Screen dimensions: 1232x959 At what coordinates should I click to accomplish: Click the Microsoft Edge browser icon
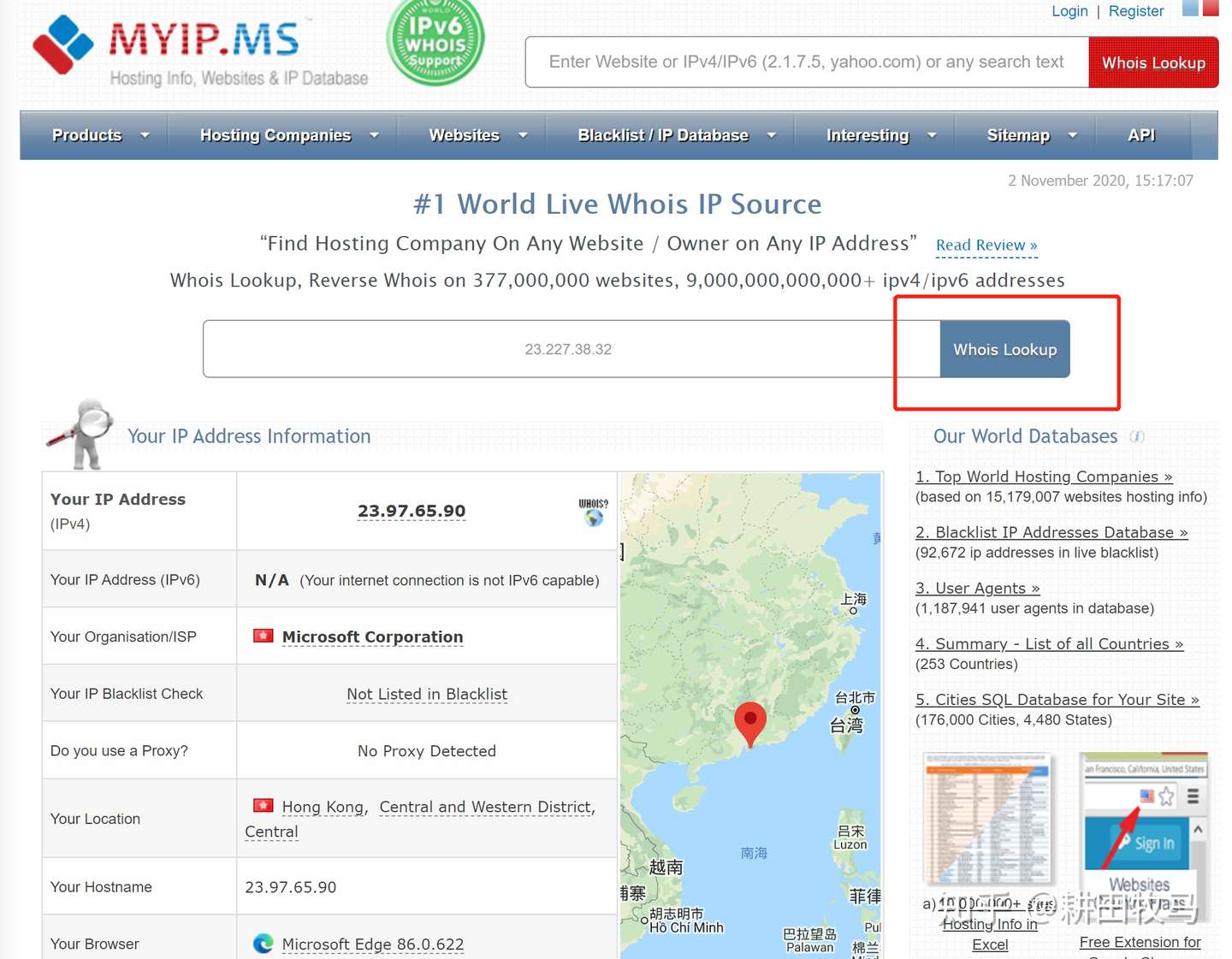click(x=264, y=943)
